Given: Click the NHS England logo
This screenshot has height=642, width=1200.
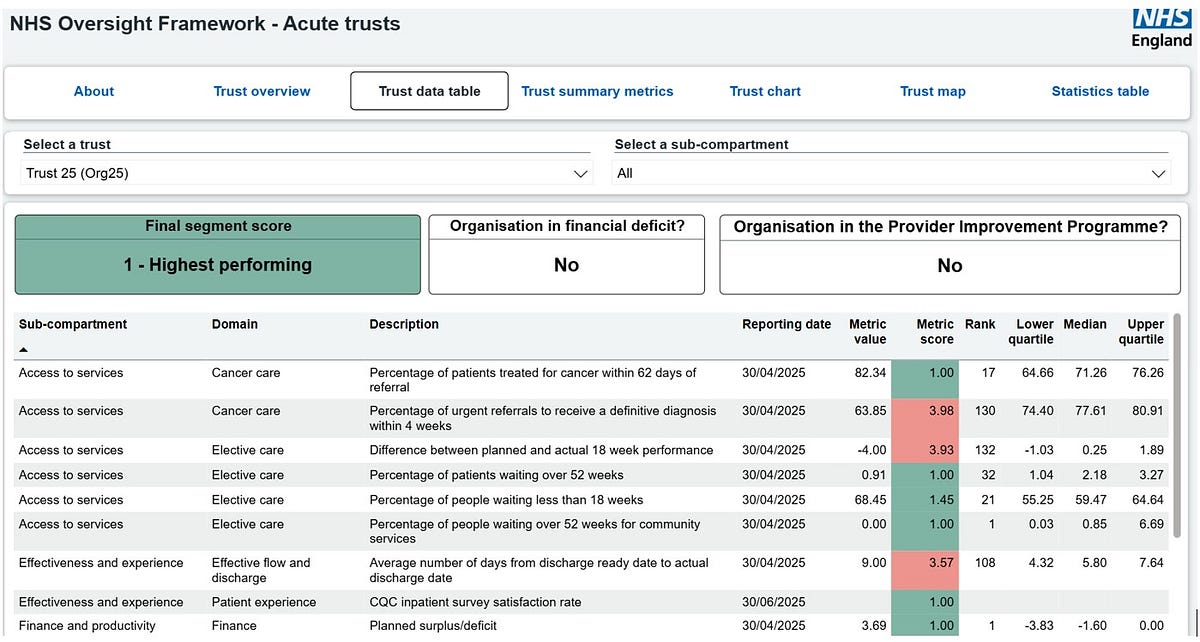Looking at the screenshot, I should point(1161,28).
